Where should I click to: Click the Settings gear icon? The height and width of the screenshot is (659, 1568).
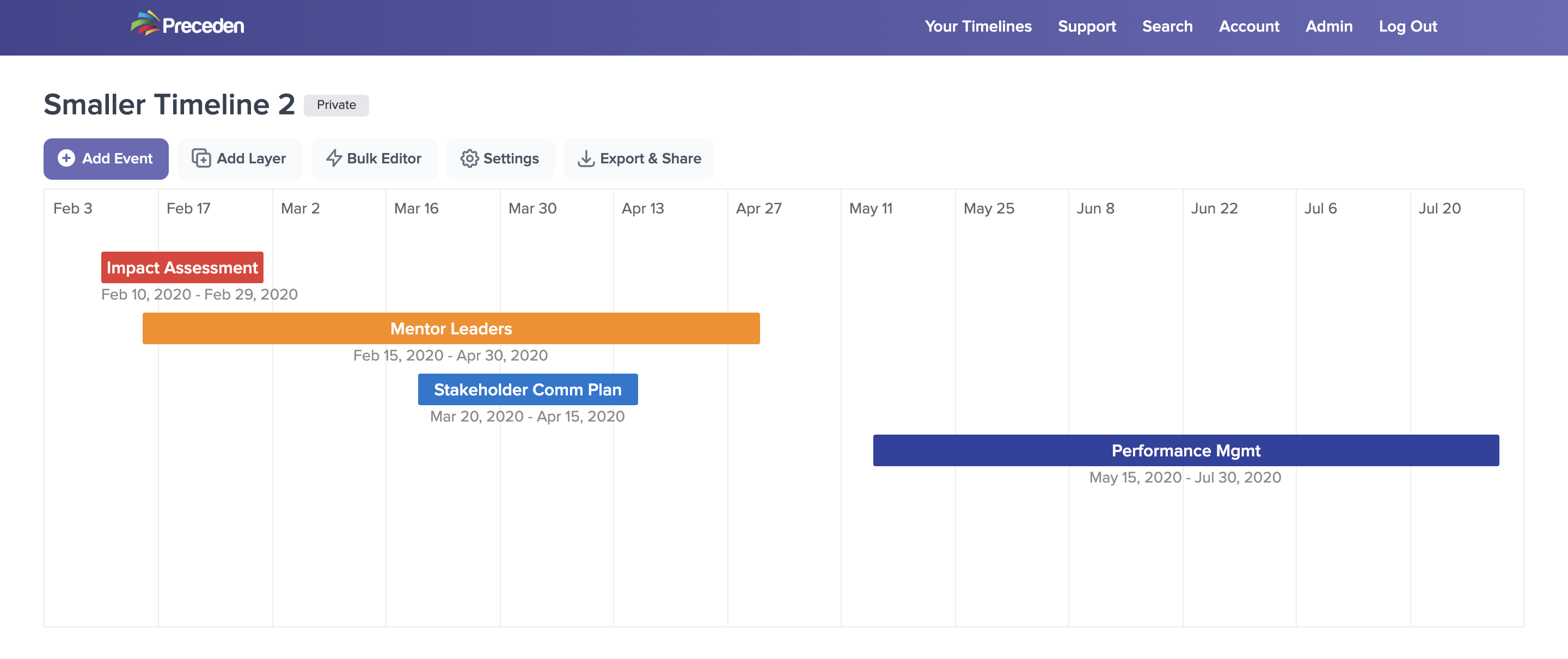click(469, 158)
